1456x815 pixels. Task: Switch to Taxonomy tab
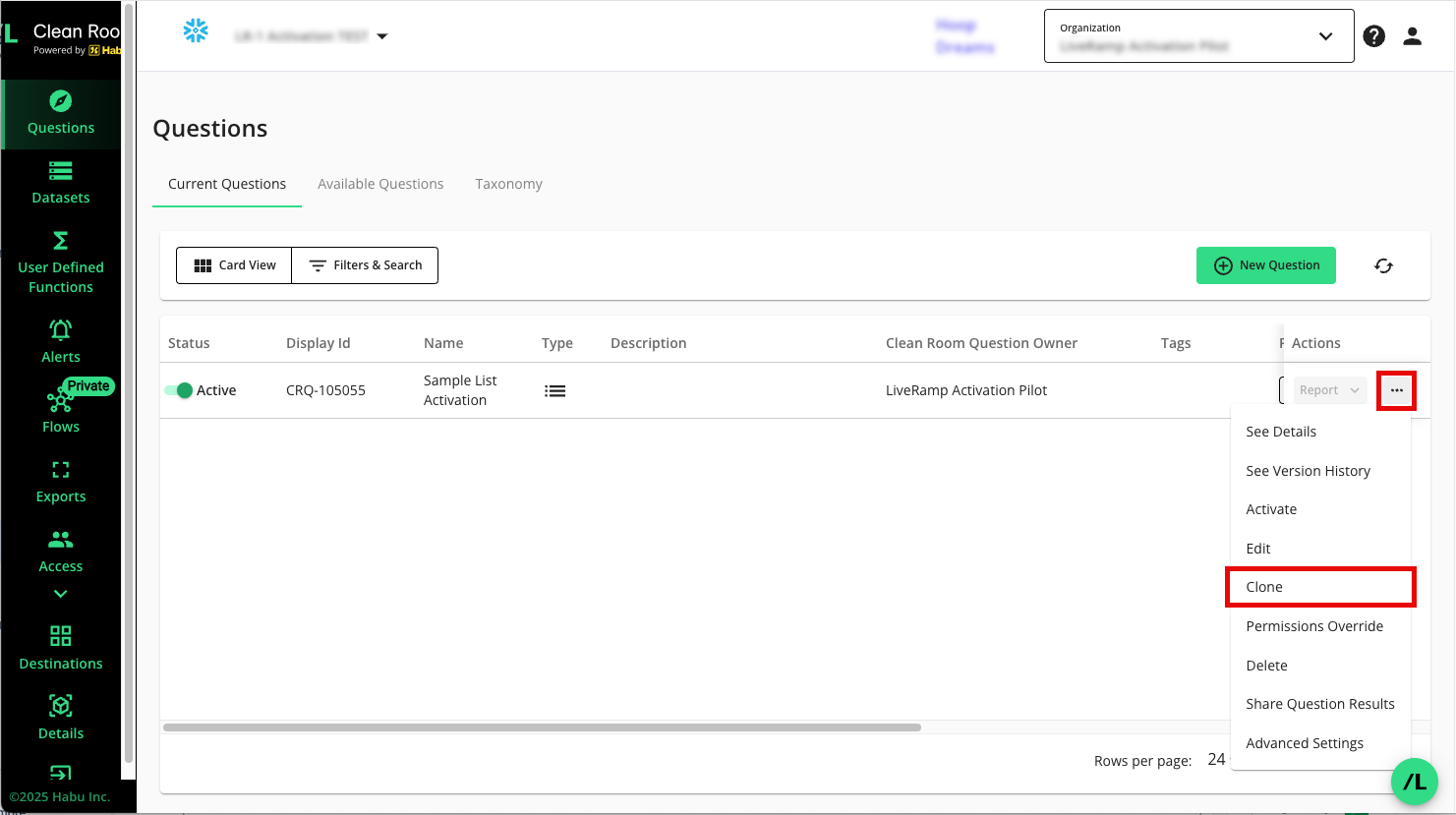pyautogui.click(x=508, y=184)
